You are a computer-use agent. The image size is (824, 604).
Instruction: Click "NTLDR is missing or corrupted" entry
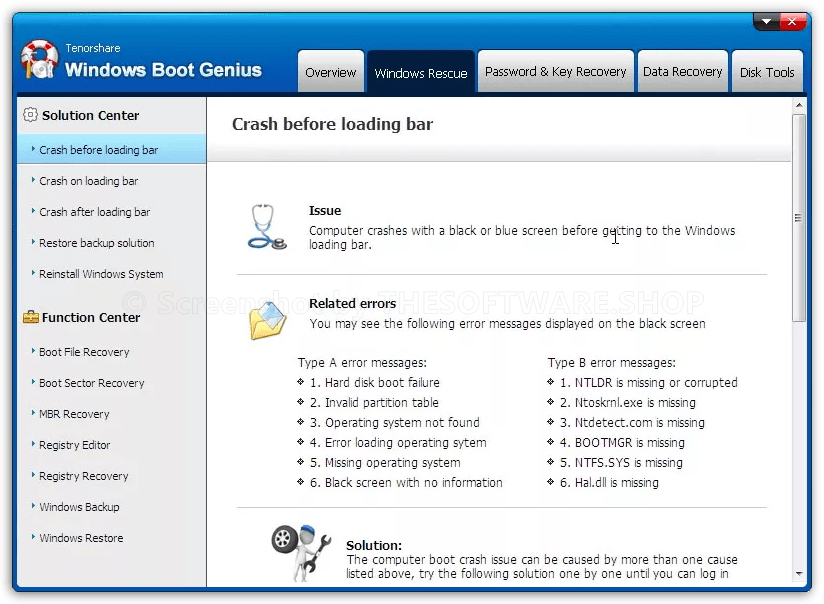point(648,382)
